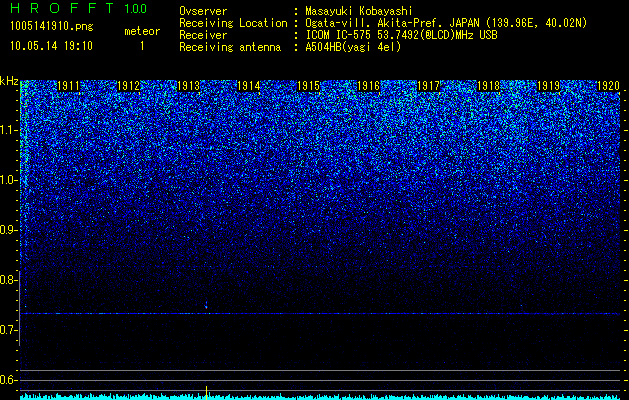Screen dimensions: 629x400
Task: Click the observer name Masayuki Kobayashi
Action: tap(359, 11)
